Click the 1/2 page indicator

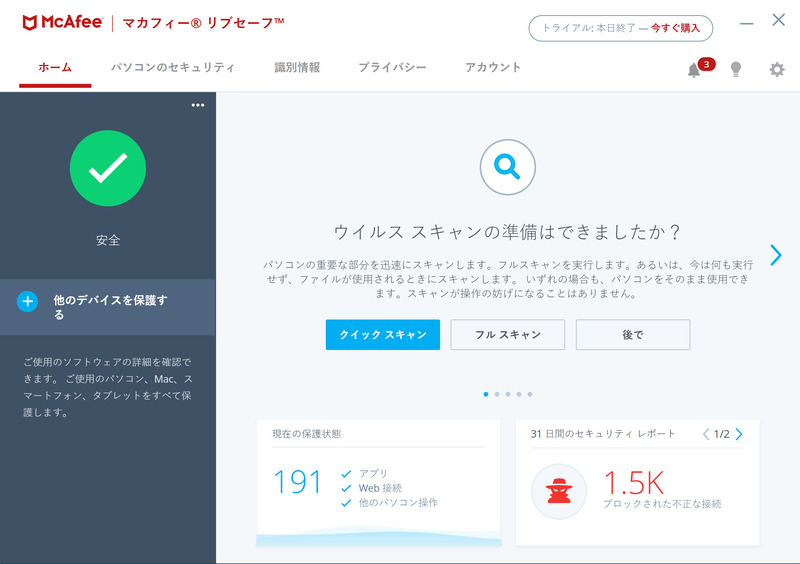click(x=721, y=434)
